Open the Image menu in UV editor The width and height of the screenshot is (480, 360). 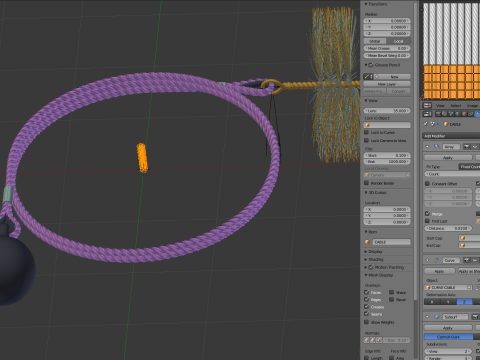472,105
